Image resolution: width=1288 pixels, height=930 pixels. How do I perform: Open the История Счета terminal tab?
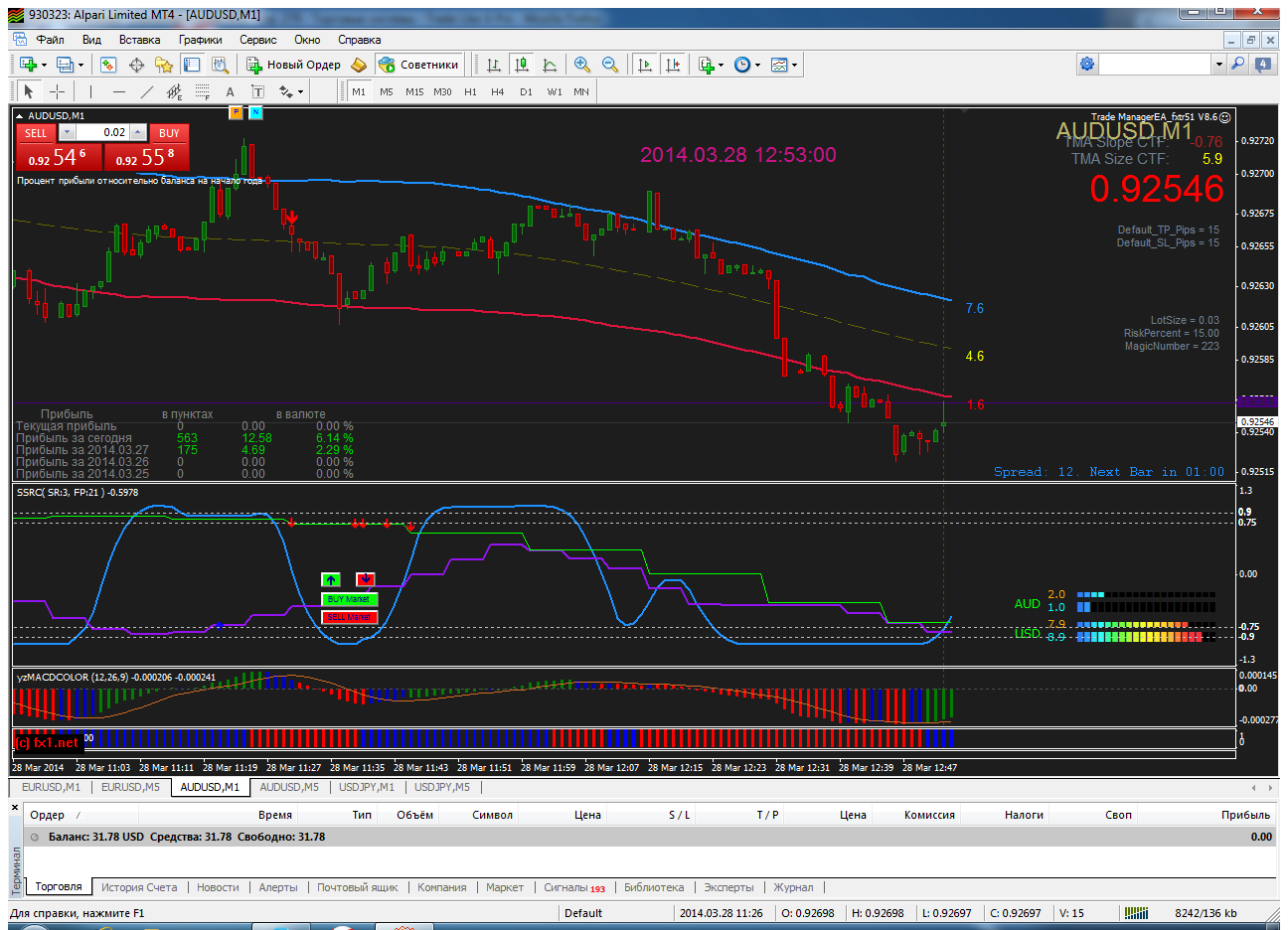(139, 887)
